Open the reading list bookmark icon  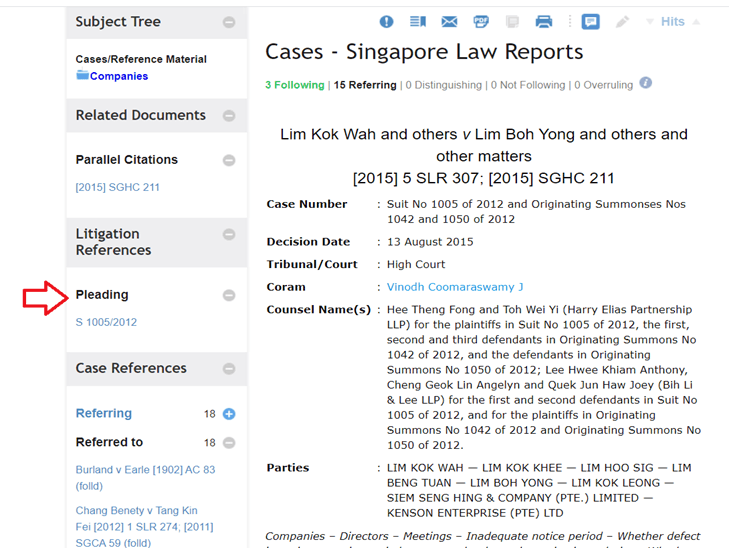(418, 21)
